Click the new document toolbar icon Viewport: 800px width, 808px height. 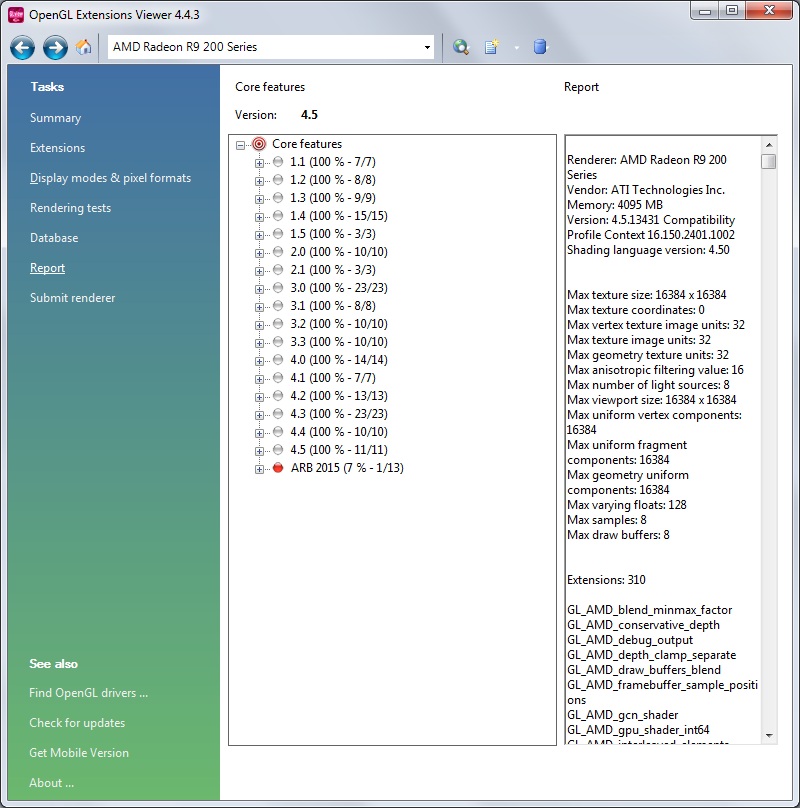pyautogui.click(x=492, y=47)
